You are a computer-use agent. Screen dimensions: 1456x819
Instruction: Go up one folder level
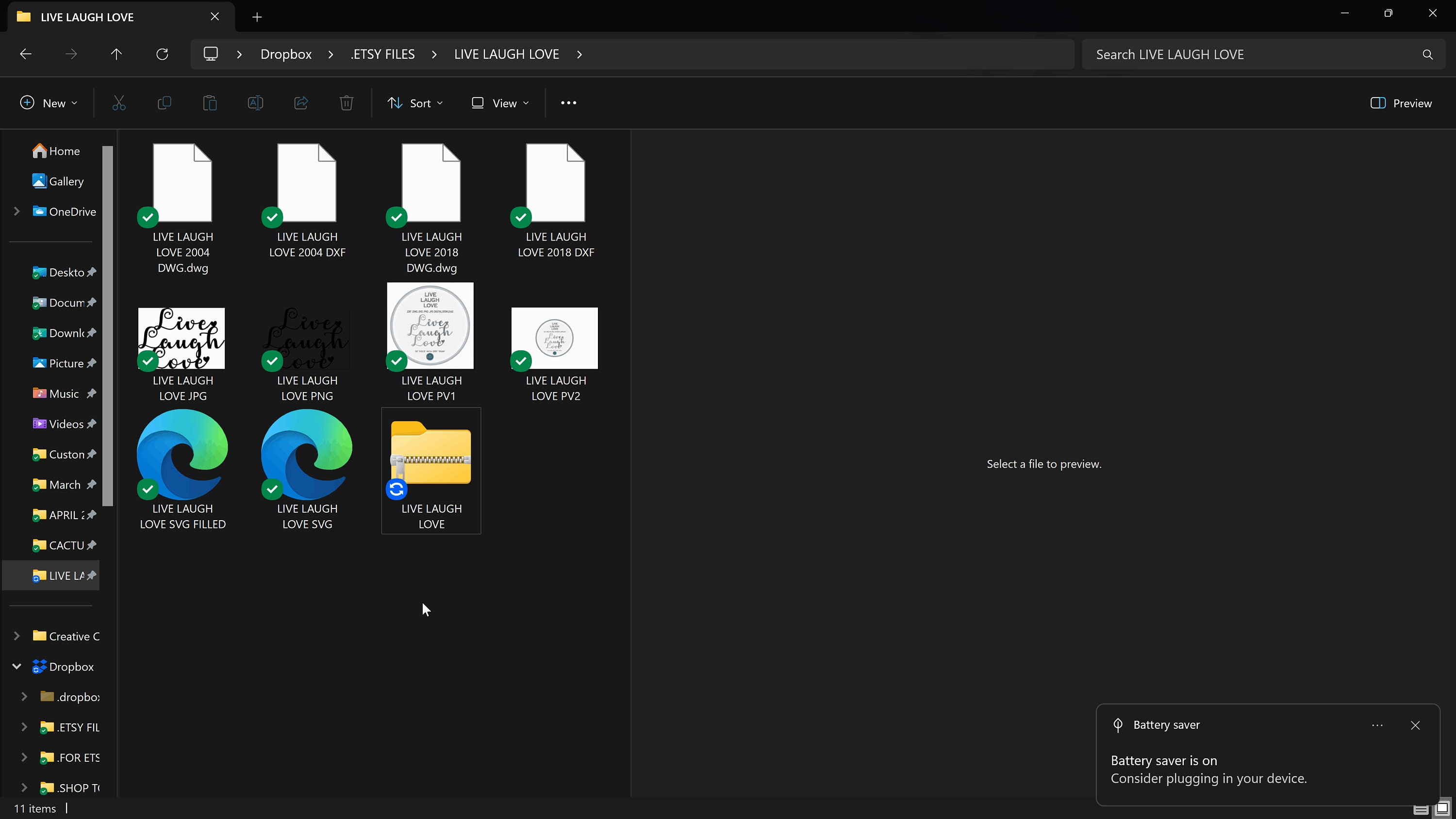coord(116,54)
